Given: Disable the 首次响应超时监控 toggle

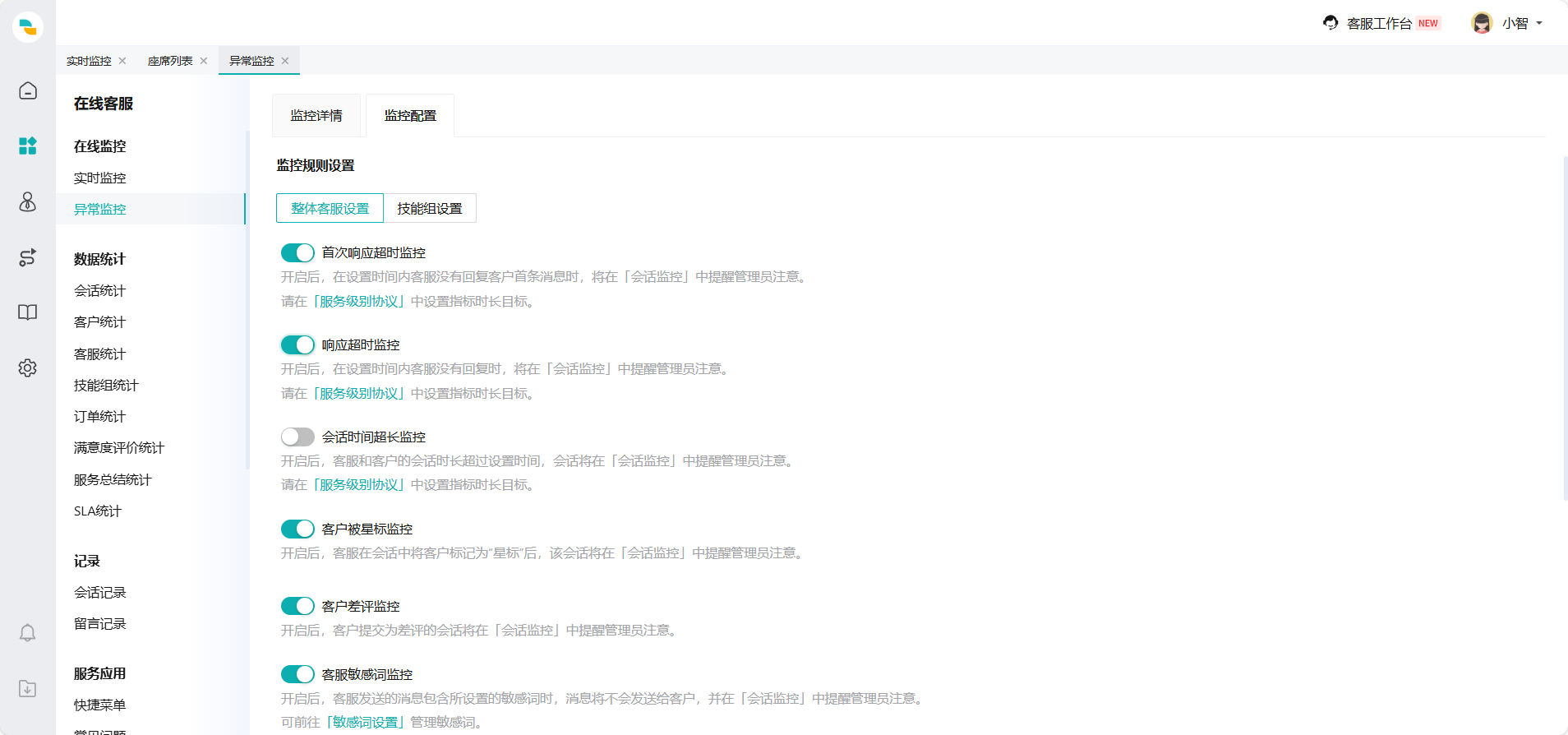Looking at the screenshot, I should [297, 252].
